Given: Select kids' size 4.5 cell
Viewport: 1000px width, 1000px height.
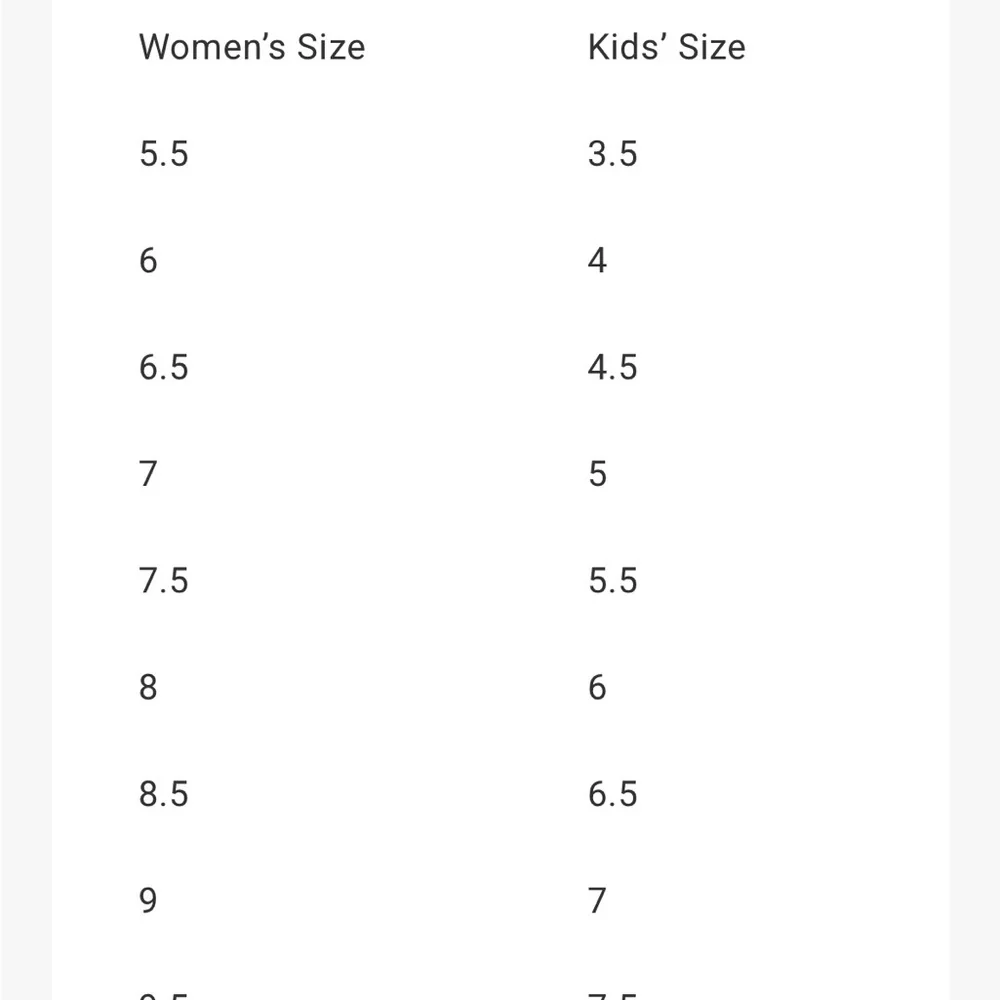Looking at the screenshot, I should pyautogui.click(x=612, y=367).
